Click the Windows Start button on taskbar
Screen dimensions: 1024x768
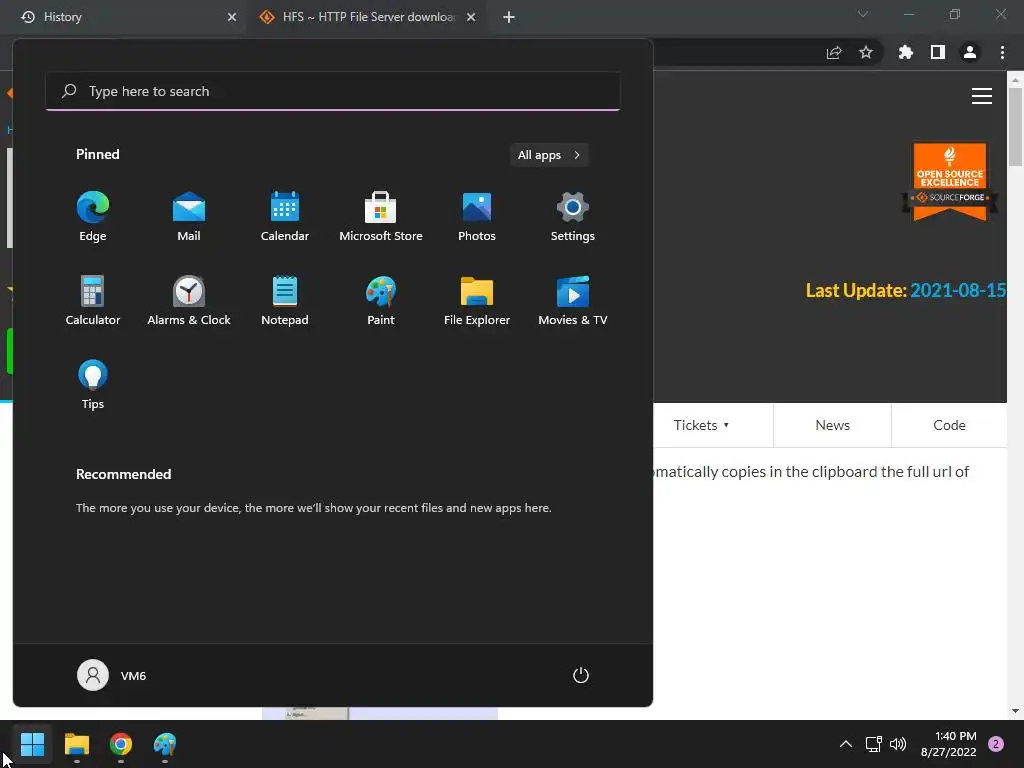pyautogui.click(x=32, y=744)
